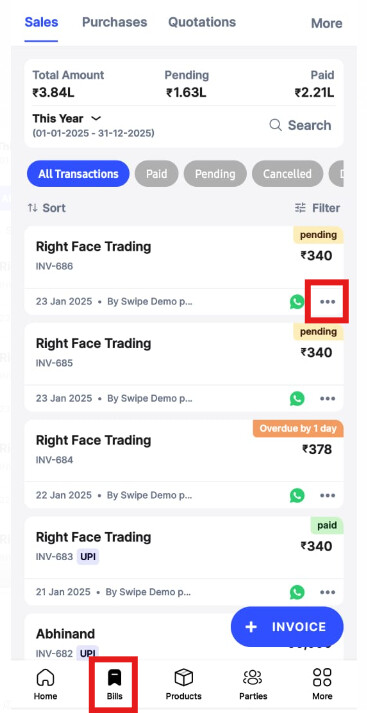Open Products from the bottom bar
This screenshot has height=713, width=367.
coord(183,683)
